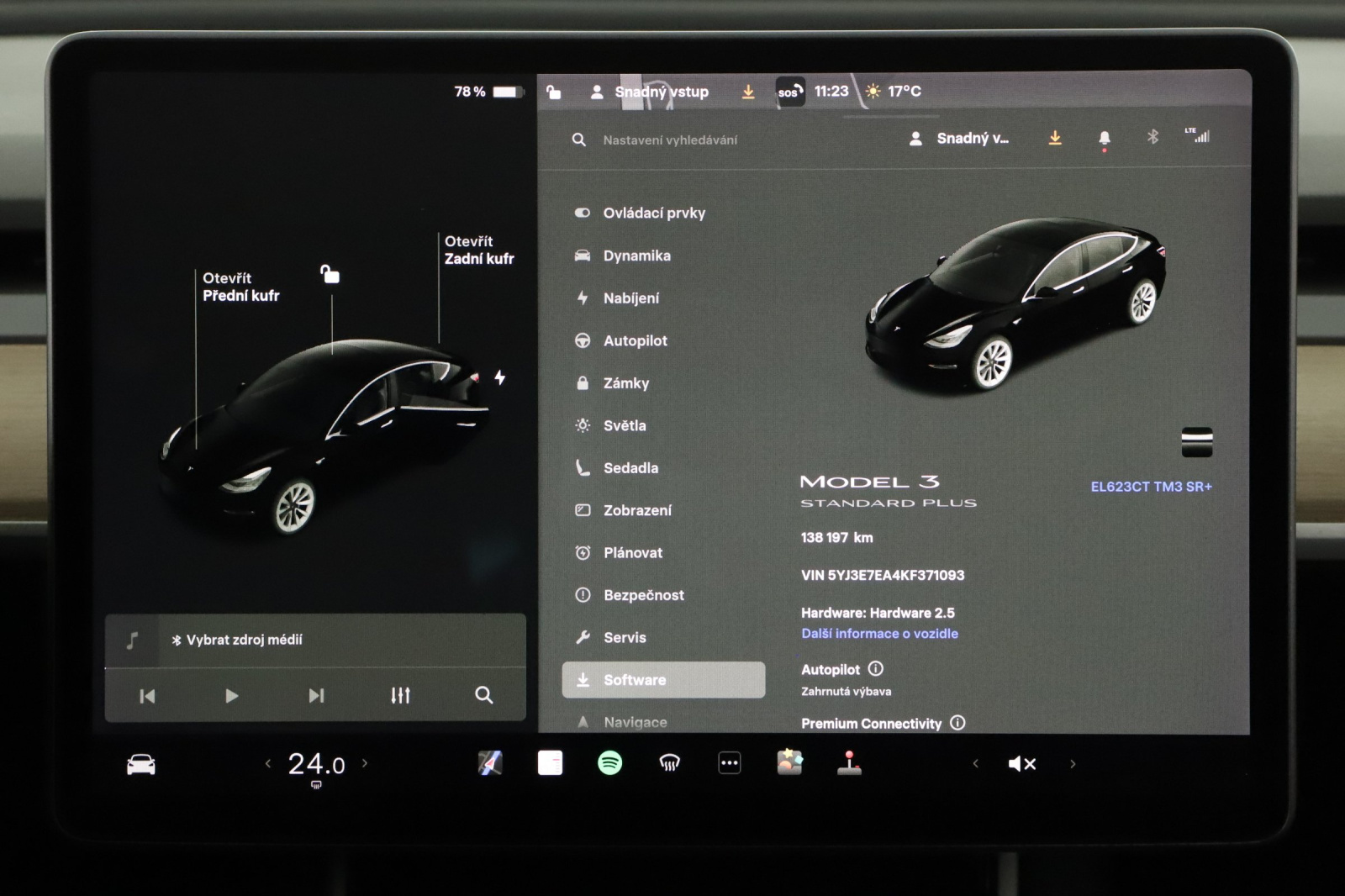Increase the cabin temperature with right arrow
The height and width of the screenshot is (896, 1345).
tap(365, 763)
